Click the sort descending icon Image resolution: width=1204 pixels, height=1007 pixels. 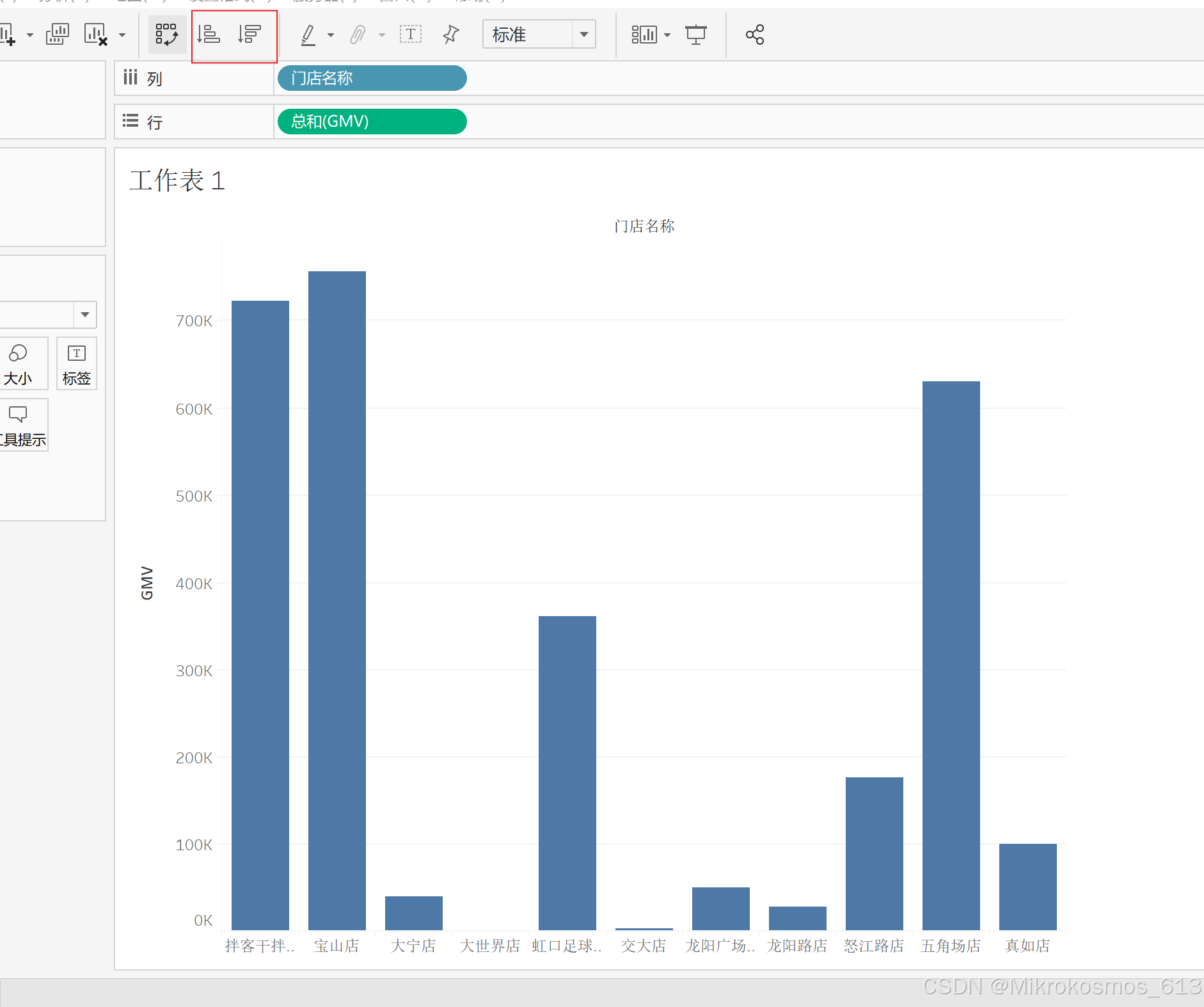(x=250, y=34)
